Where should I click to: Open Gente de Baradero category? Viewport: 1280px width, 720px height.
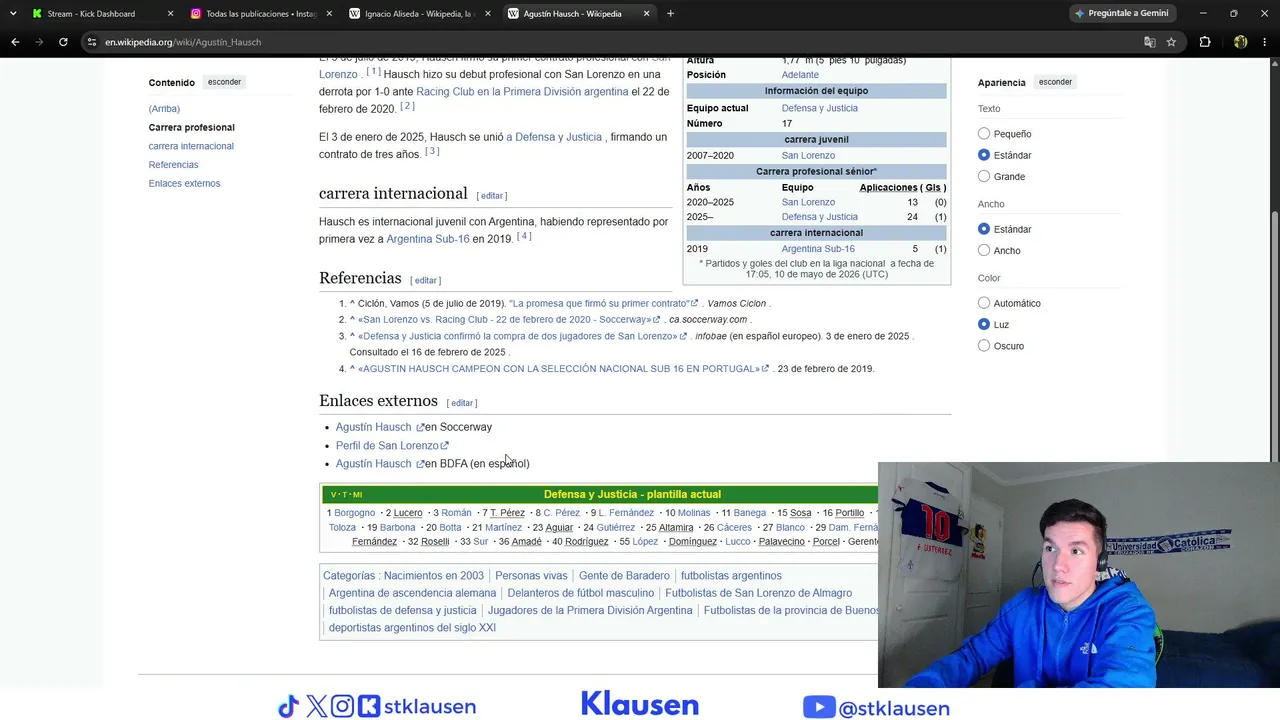point(624,576)
